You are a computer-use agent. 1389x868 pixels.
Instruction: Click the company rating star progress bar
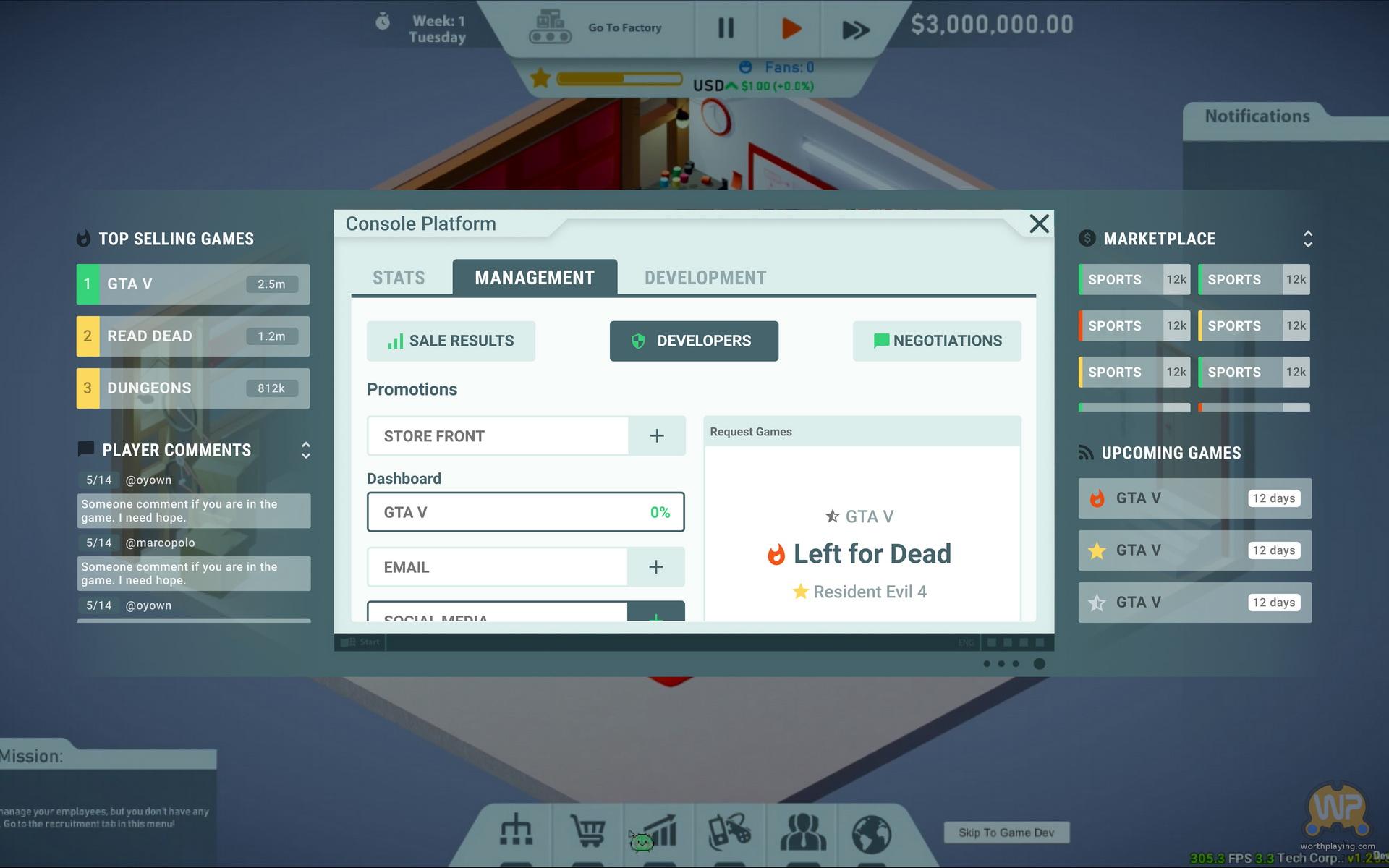coord(619,78)
